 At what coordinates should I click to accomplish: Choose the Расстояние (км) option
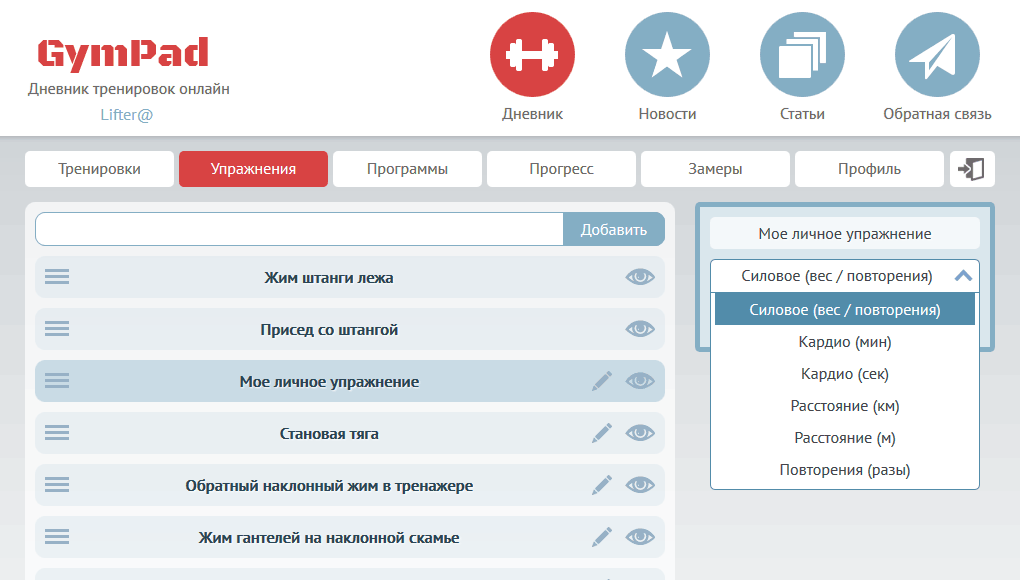[845, 406]
